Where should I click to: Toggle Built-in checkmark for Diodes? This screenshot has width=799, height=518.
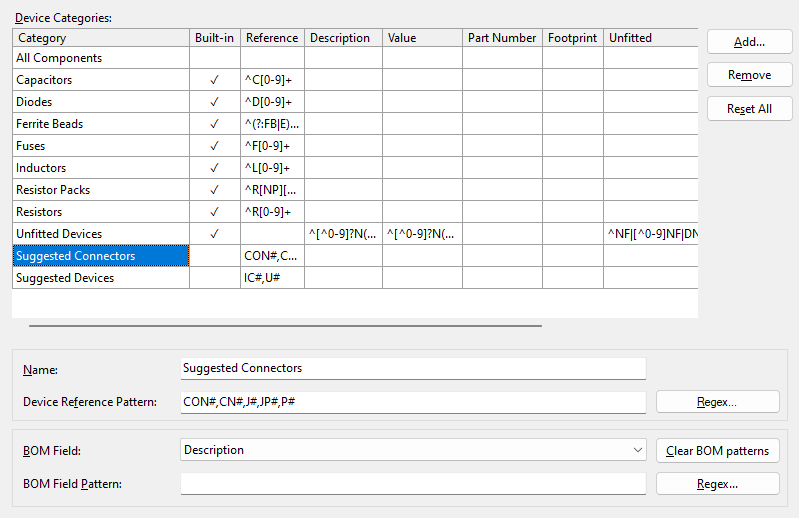215,102
